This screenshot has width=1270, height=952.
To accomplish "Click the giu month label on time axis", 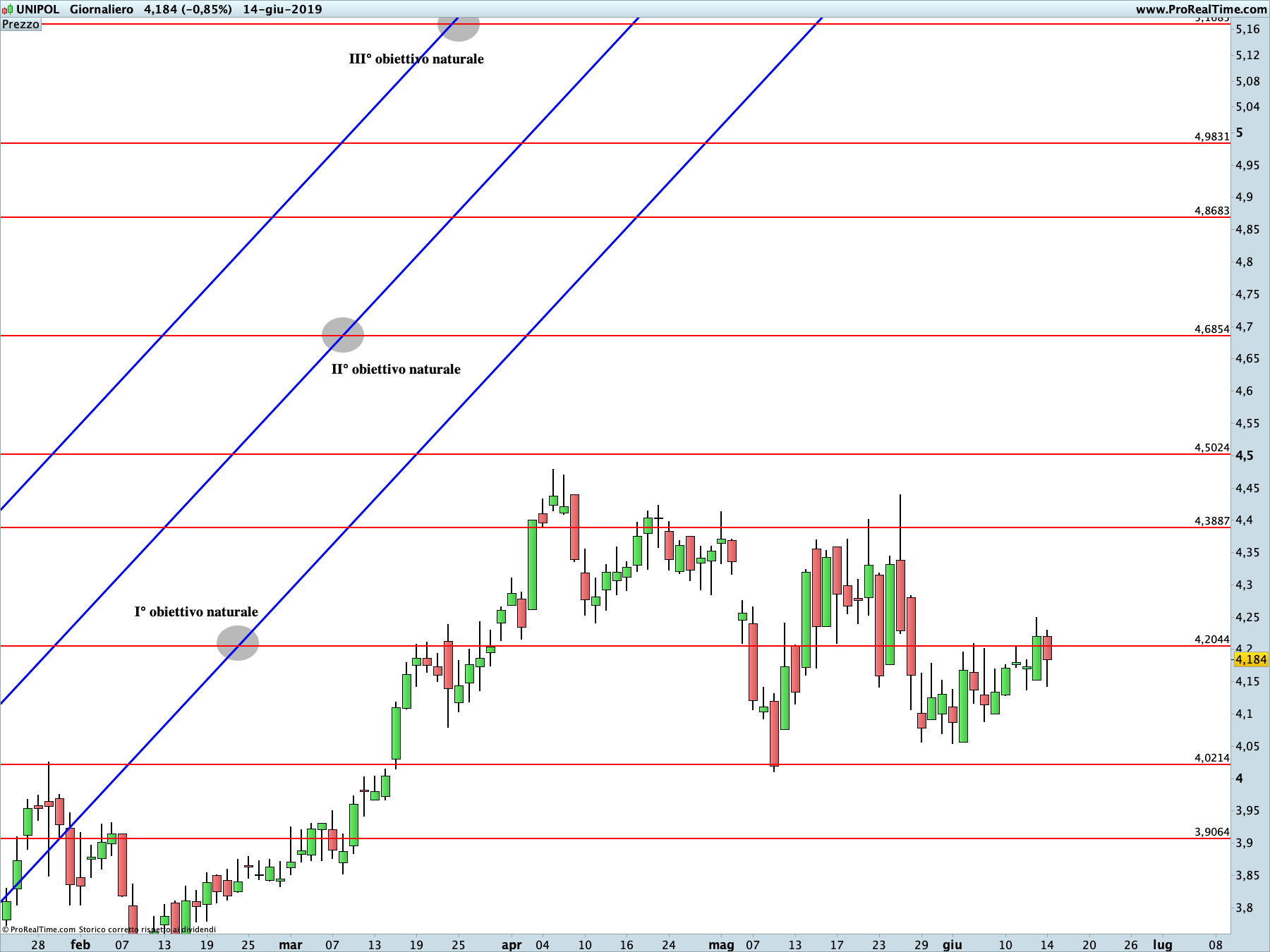I will coord(953,944).
